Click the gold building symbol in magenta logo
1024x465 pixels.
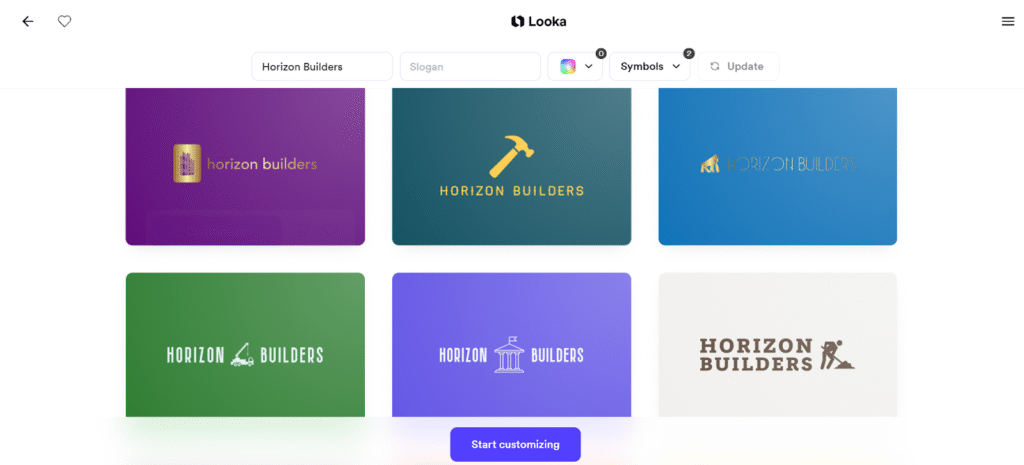tap(186, 163)
